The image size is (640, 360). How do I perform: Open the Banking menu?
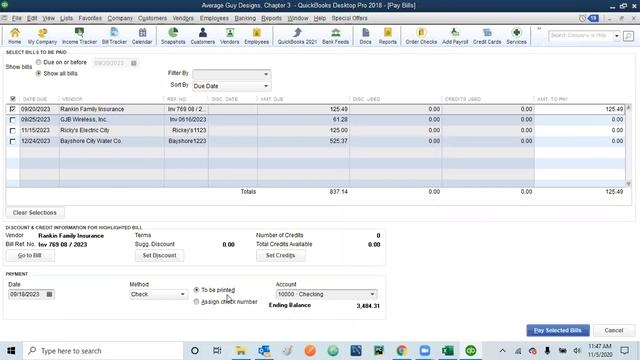point(245,18)
